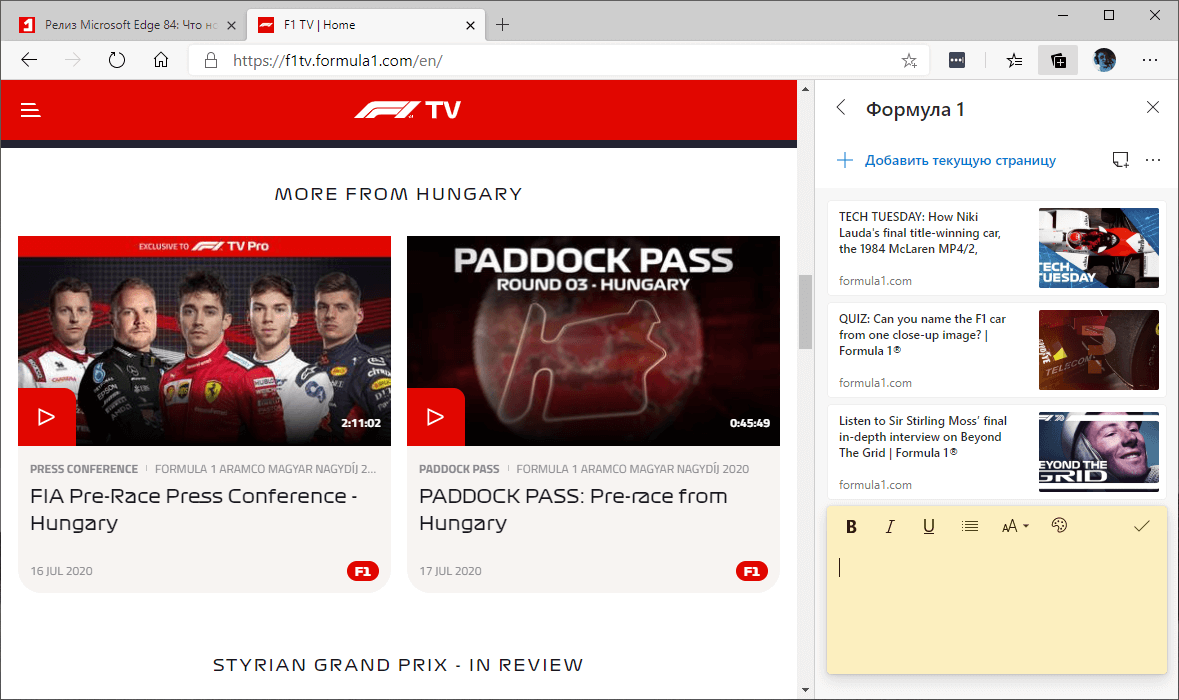Insert bulleted list in note
Viewport: 1179px width, 700px height.
pos(970,526)
